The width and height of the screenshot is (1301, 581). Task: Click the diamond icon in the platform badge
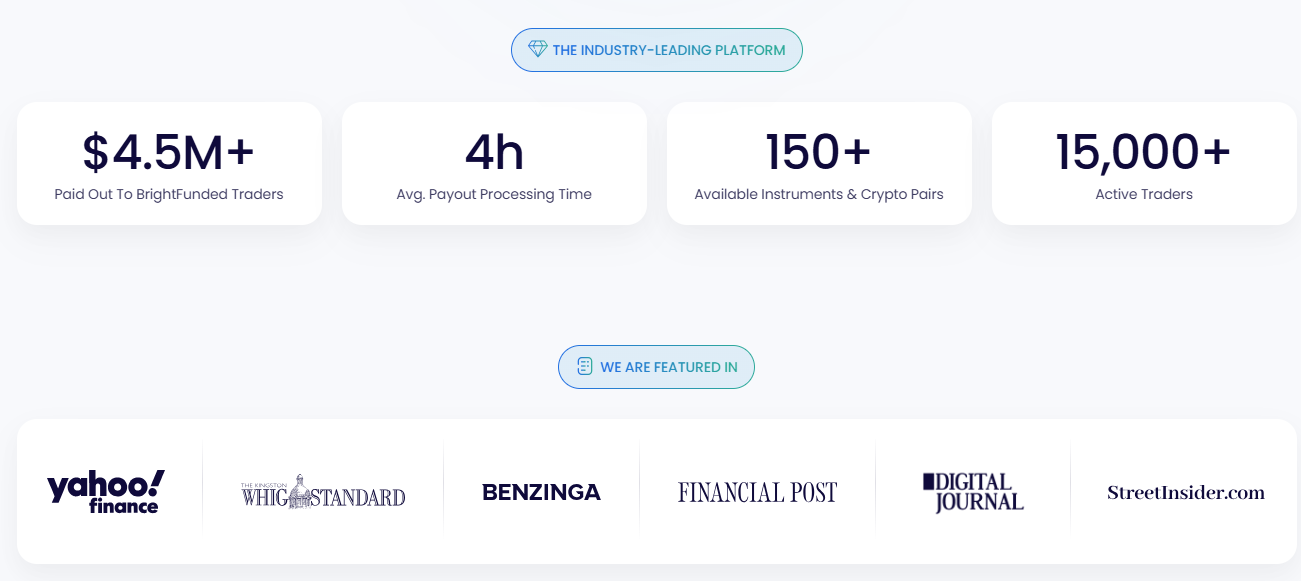tap(537, 50)
